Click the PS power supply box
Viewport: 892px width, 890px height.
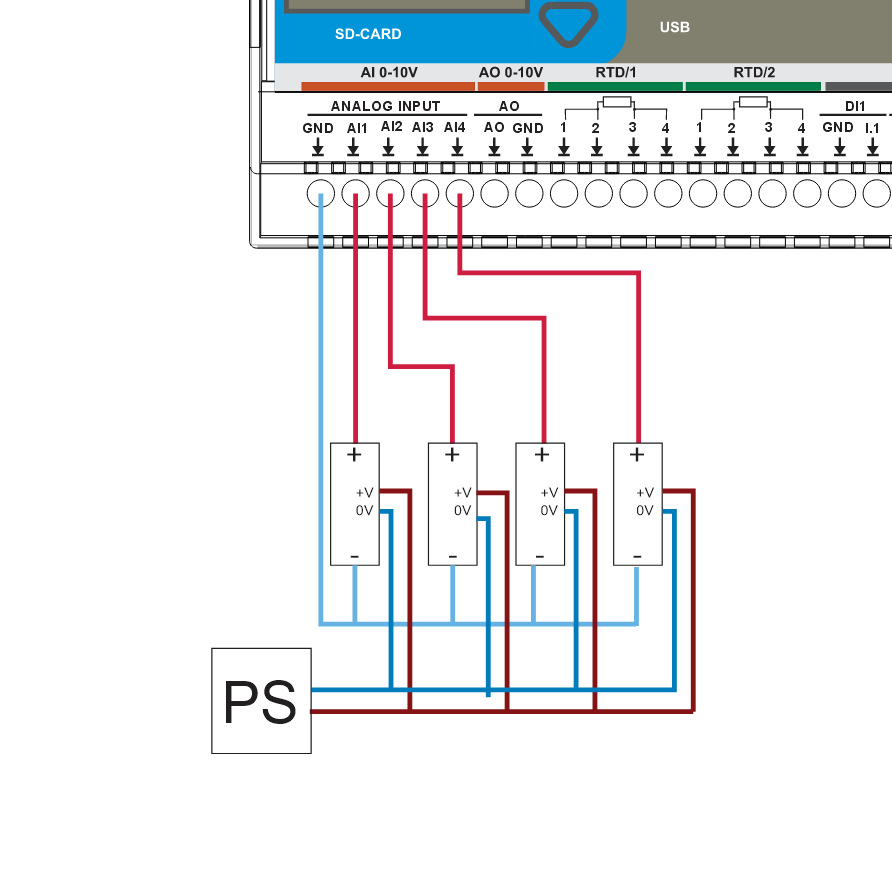[261, 700]
